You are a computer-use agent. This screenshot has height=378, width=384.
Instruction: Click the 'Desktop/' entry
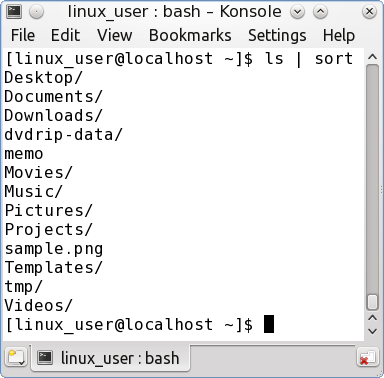(x=43, y=78)
